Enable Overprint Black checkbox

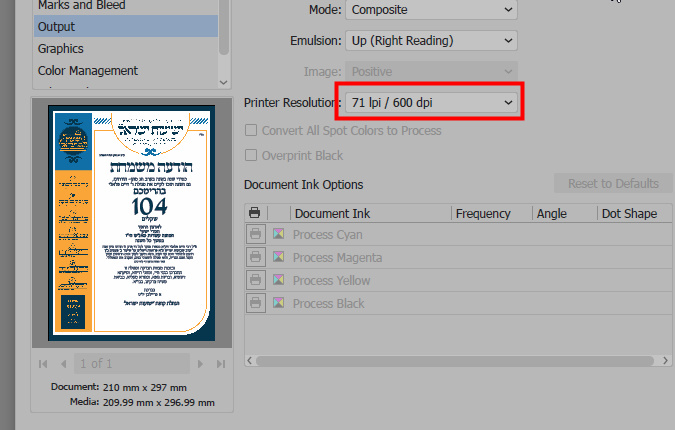251,155
